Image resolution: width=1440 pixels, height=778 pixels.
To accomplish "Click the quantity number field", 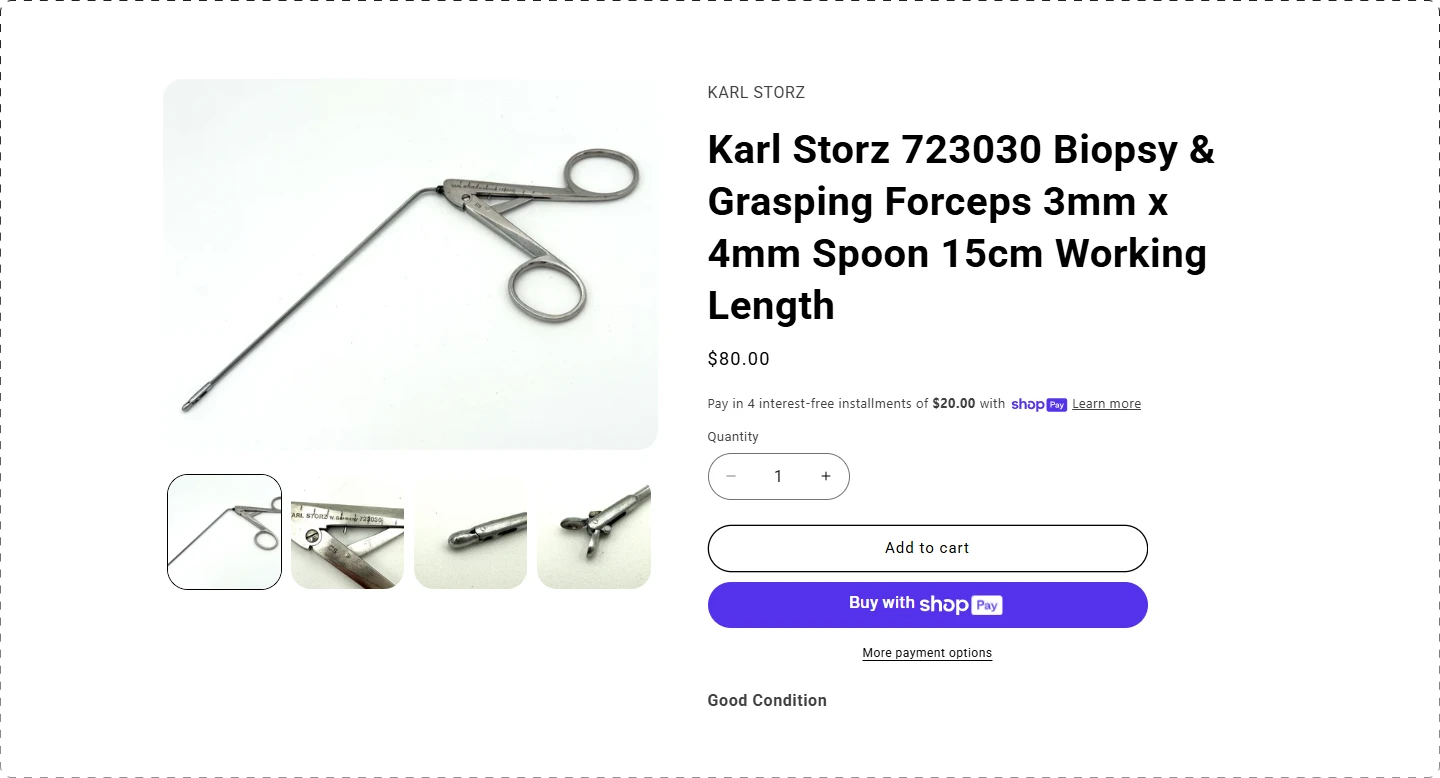I will [x=778, y=476].
